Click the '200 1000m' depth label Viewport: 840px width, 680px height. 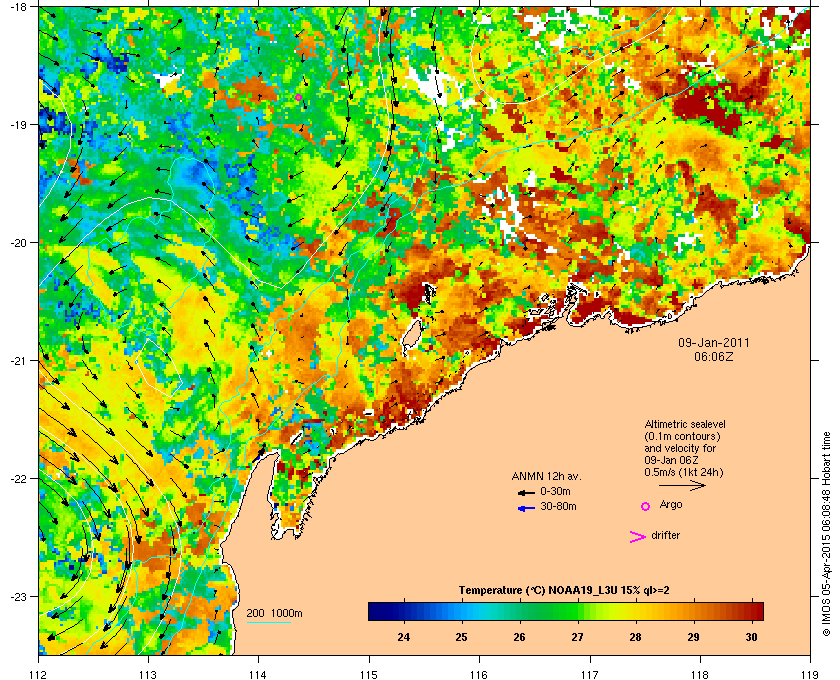pos(274,613)
